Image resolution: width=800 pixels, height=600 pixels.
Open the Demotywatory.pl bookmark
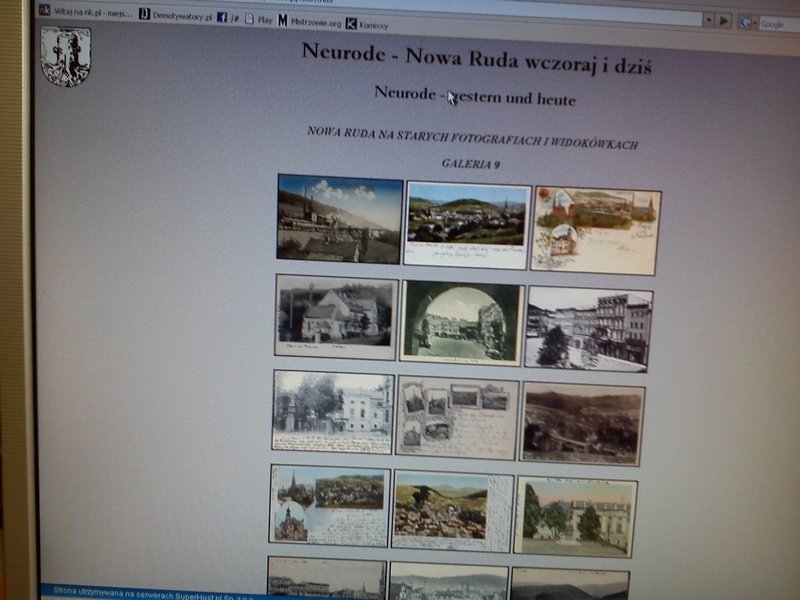pos(176,15)
